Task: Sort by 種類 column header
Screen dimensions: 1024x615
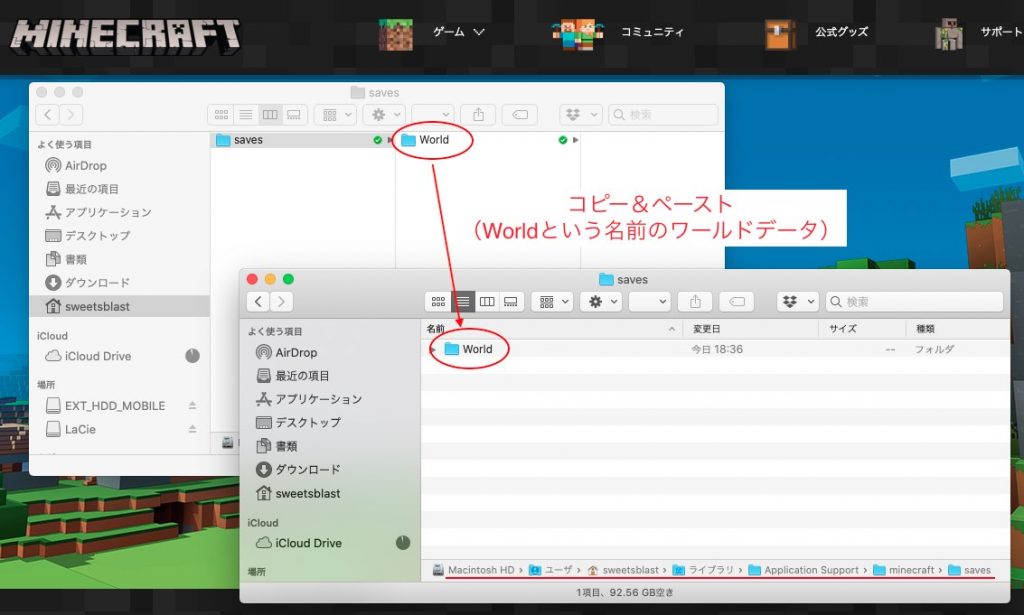Action: pyautogui.click(x=958, y=329)
